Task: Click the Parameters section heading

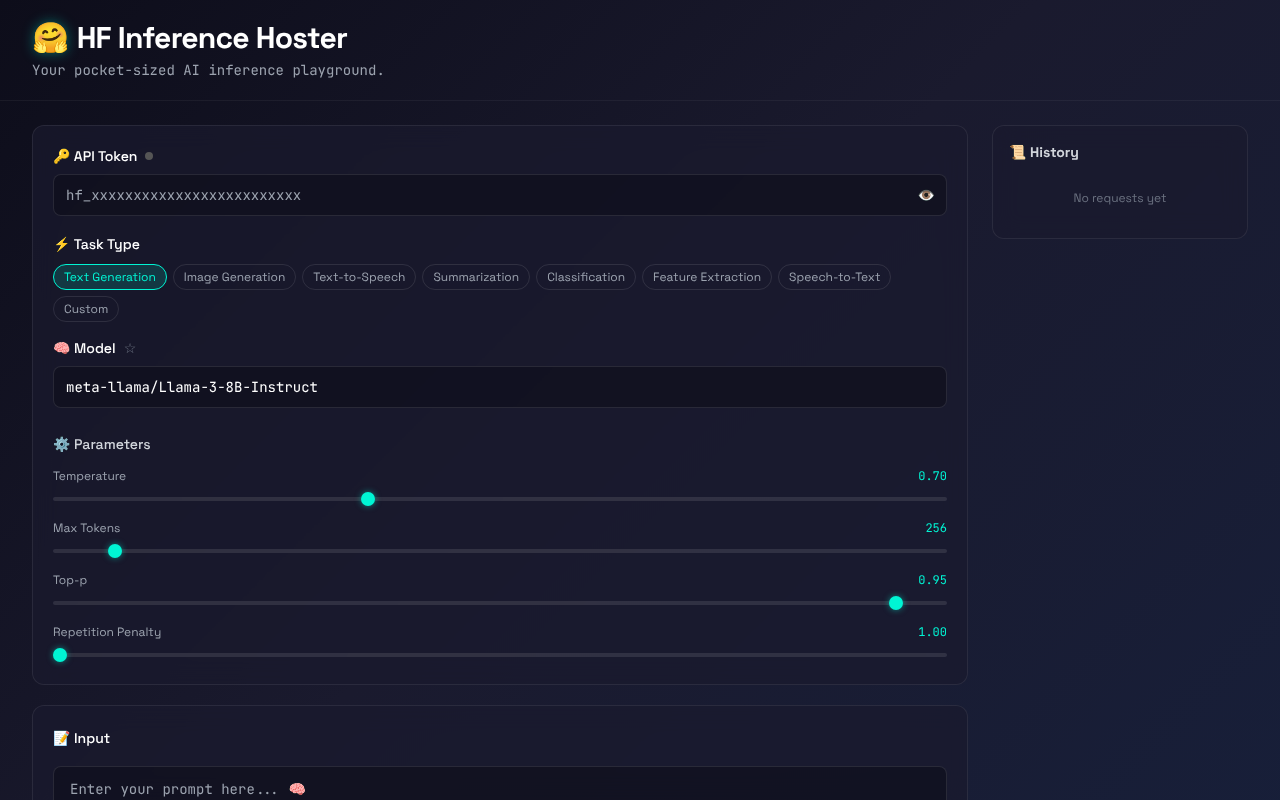Action: [x=102, y=444]
